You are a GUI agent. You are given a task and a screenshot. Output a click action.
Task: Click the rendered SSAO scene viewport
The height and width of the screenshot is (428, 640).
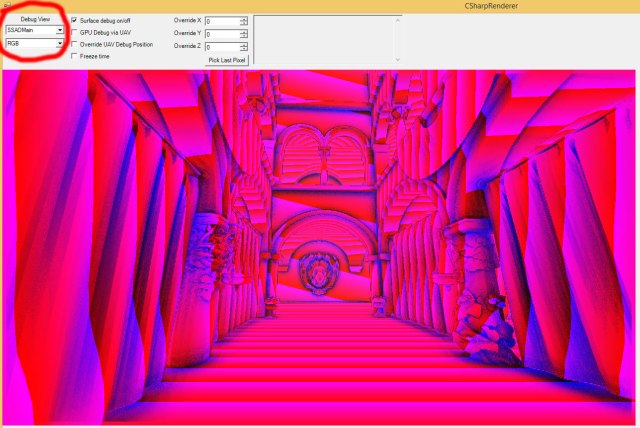tap(319, 247)
